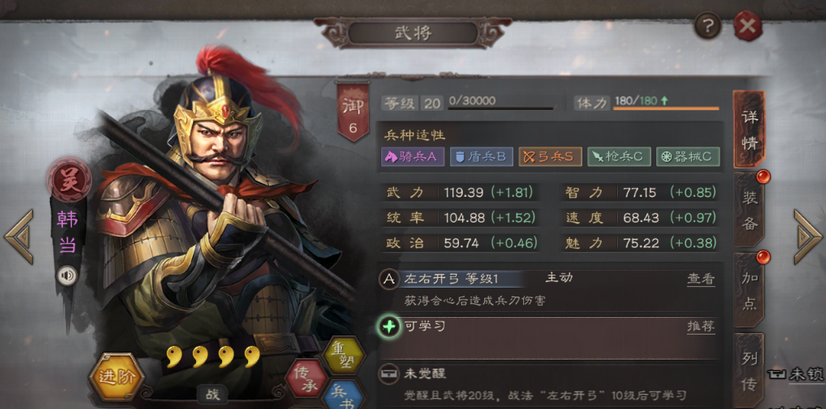Switch to the 加点 tab

tap(750, 290)
